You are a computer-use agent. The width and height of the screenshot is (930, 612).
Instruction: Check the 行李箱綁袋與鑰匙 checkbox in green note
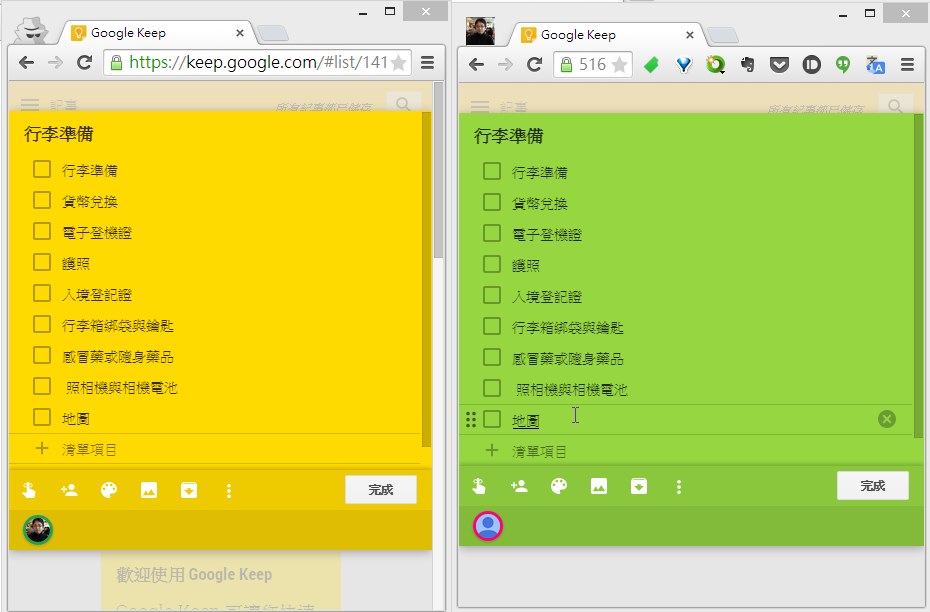492,326
